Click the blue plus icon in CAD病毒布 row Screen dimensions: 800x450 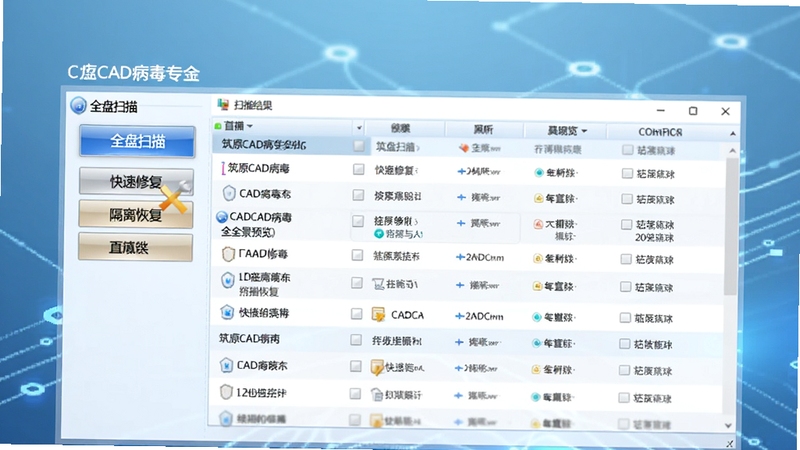pyautogui.click(x=461, y=197)
